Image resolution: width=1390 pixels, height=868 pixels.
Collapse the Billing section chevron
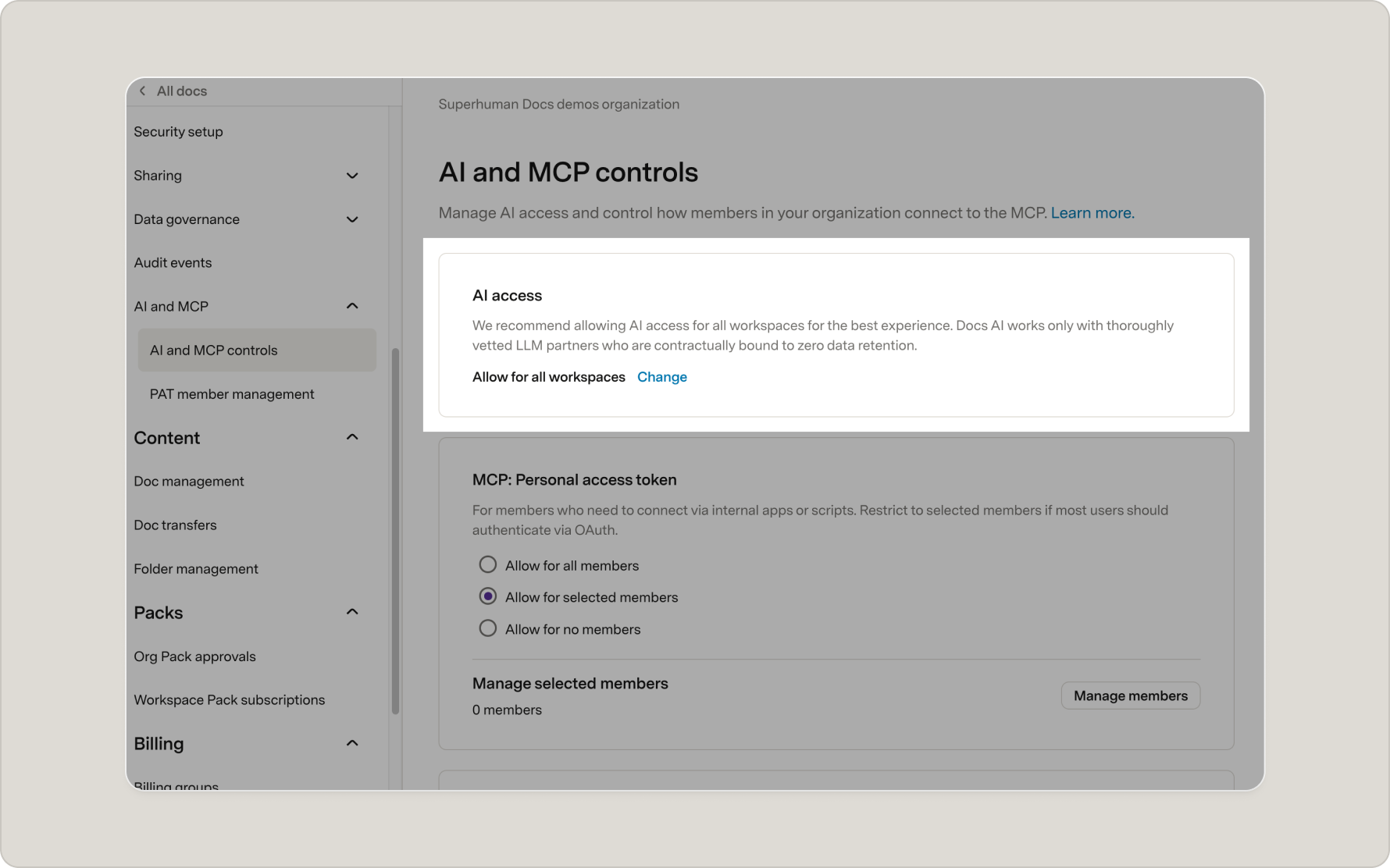pos(352,743)
